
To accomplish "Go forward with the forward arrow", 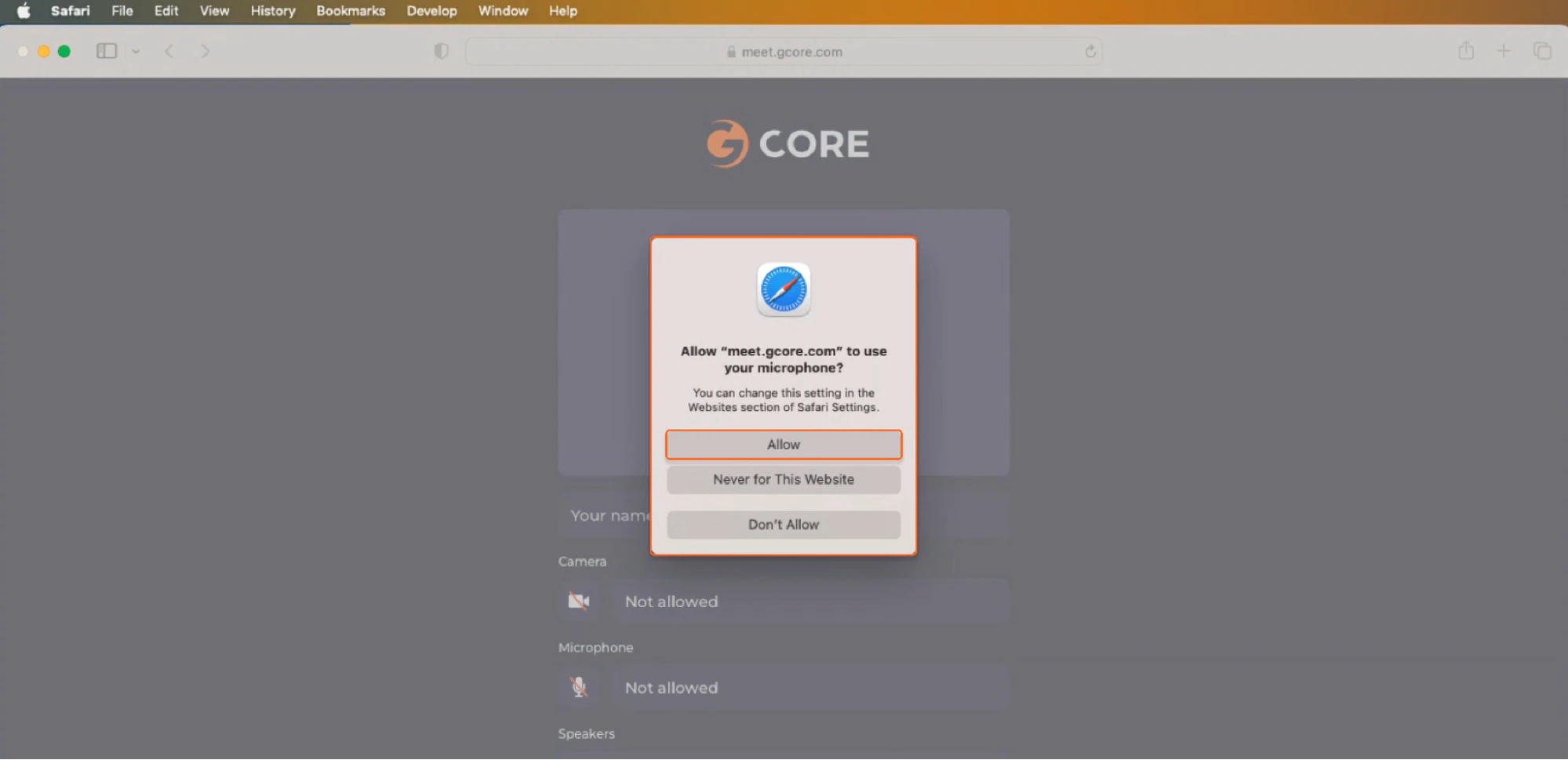I will [x=206, y=51].
